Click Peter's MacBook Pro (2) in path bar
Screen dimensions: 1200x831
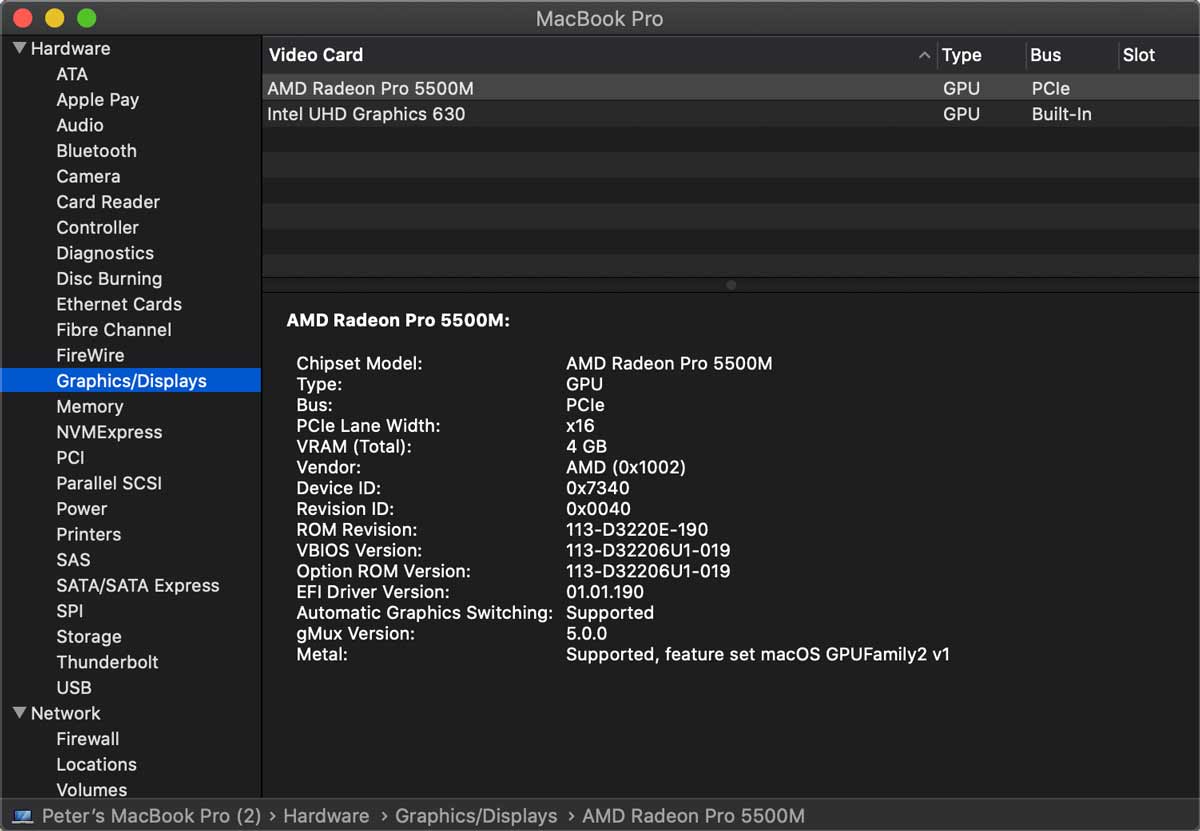coord(151,816)
